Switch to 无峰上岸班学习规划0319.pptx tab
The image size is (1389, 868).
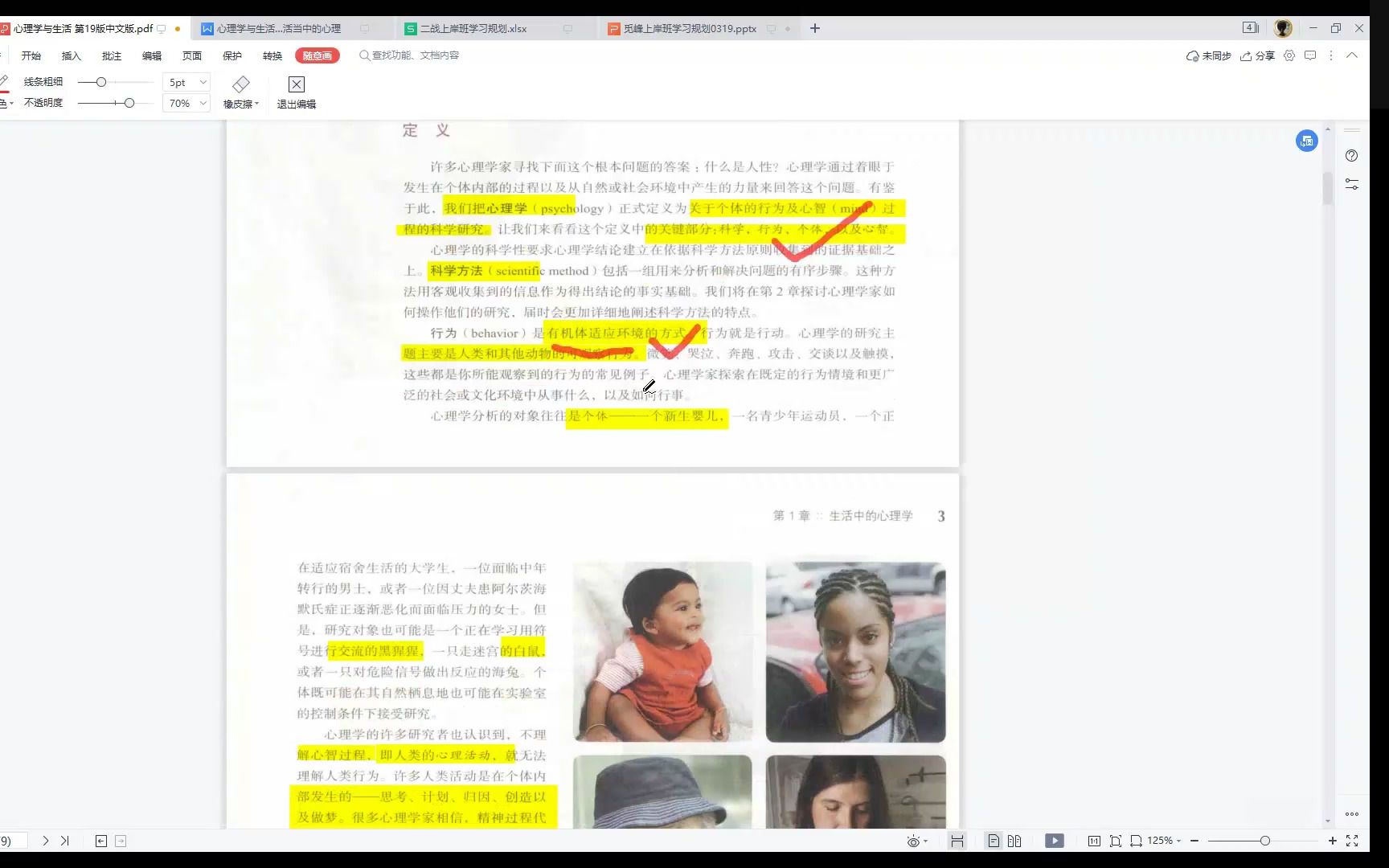tap(699, 28)
